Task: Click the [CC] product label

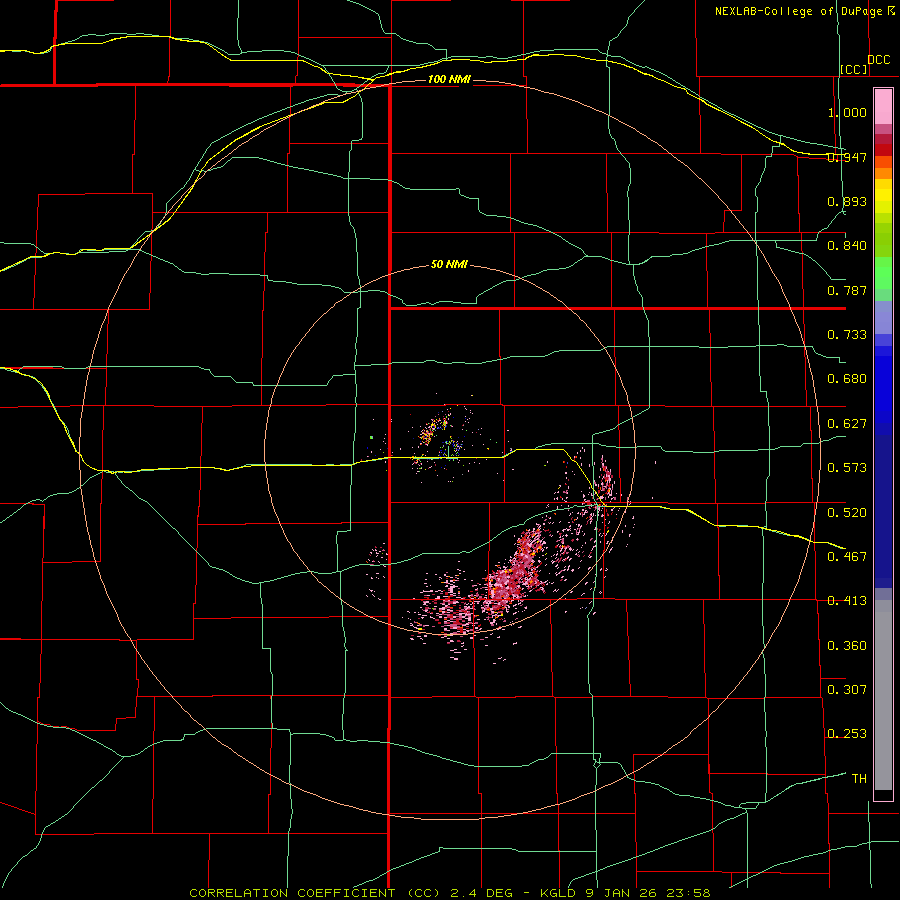Action: (x=854, y=69)
